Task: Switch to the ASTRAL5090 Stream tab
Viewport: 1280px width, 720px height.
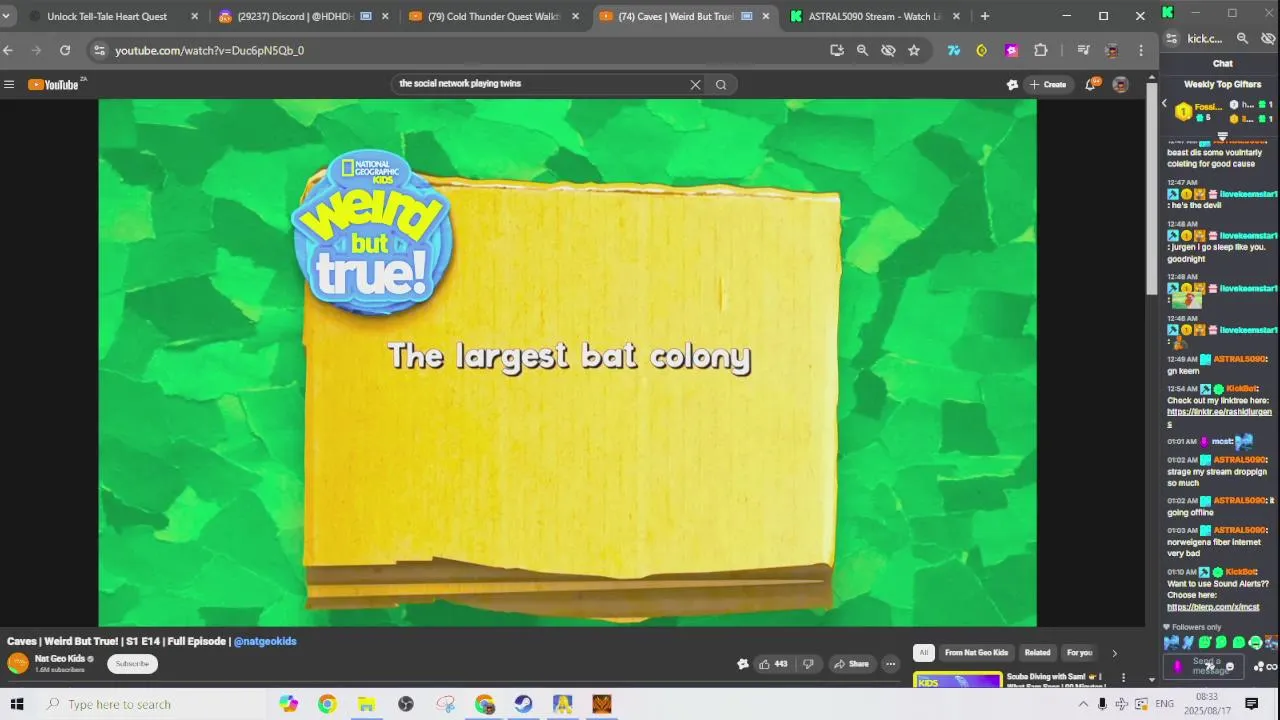Action: (874, 16)
